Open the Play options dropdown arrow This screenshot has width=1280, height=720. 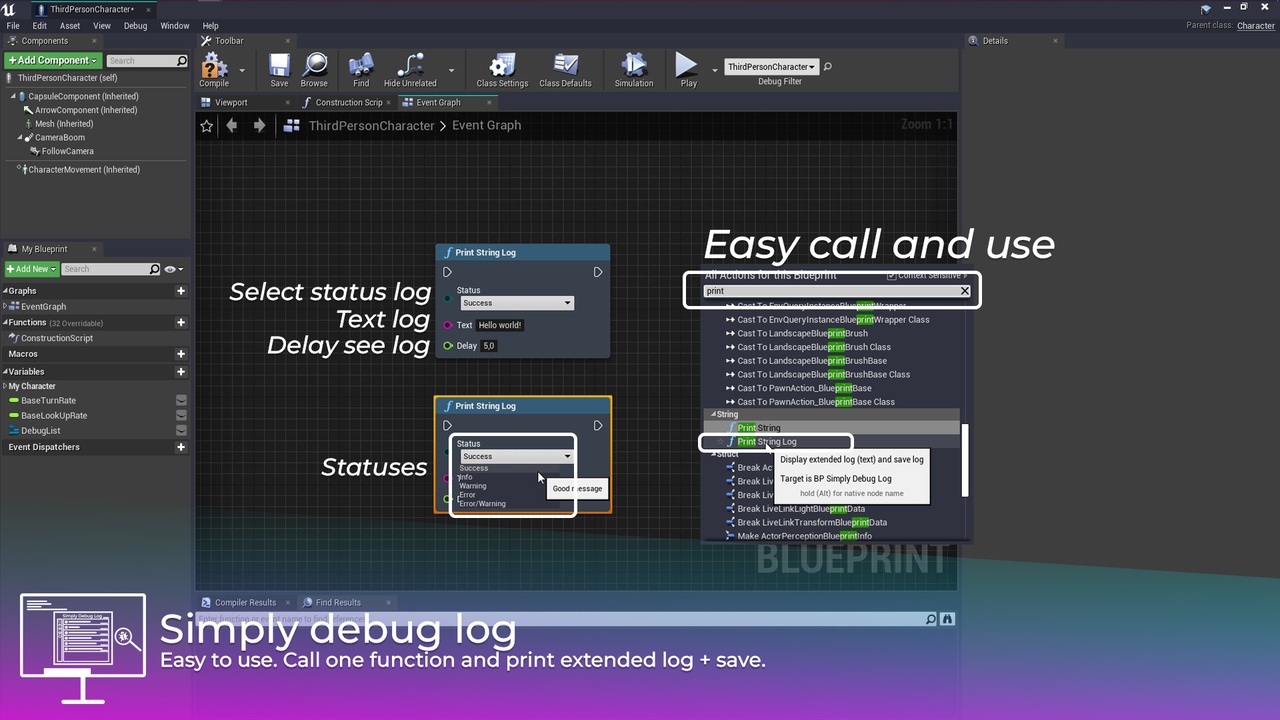[714, 71]
